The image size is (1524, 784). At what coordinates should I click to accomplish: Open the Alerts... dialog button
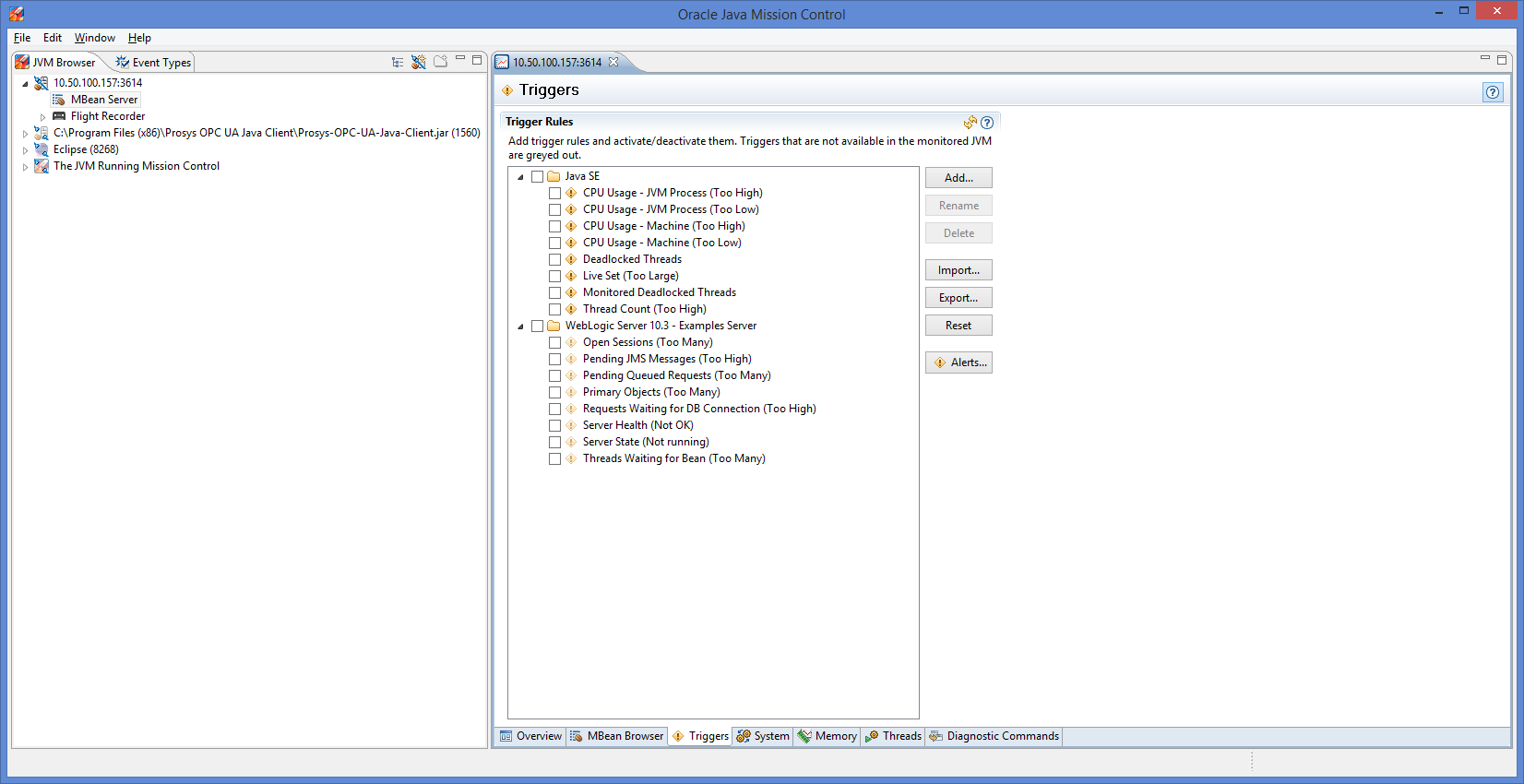tap(958, 362)
